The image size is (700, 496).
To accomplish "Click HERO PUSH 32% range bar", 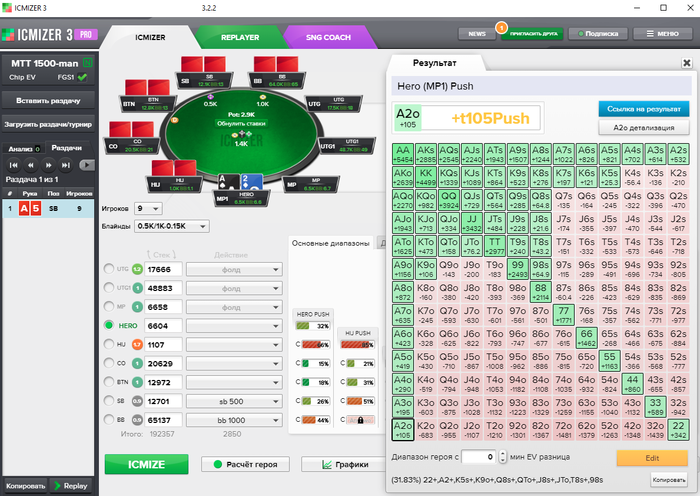I will 312,326.
